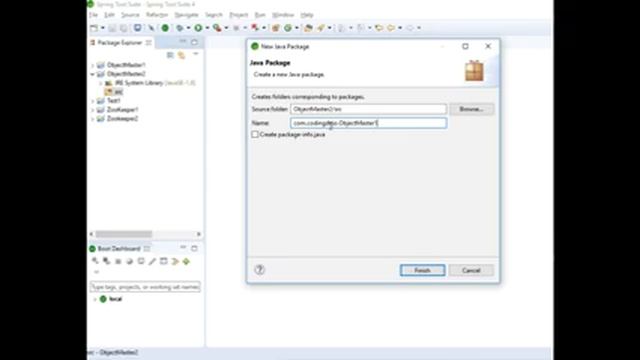640x360 pixels.
Task: Click Link with Editor icon in Package Explorer
Action: point(182,55)
